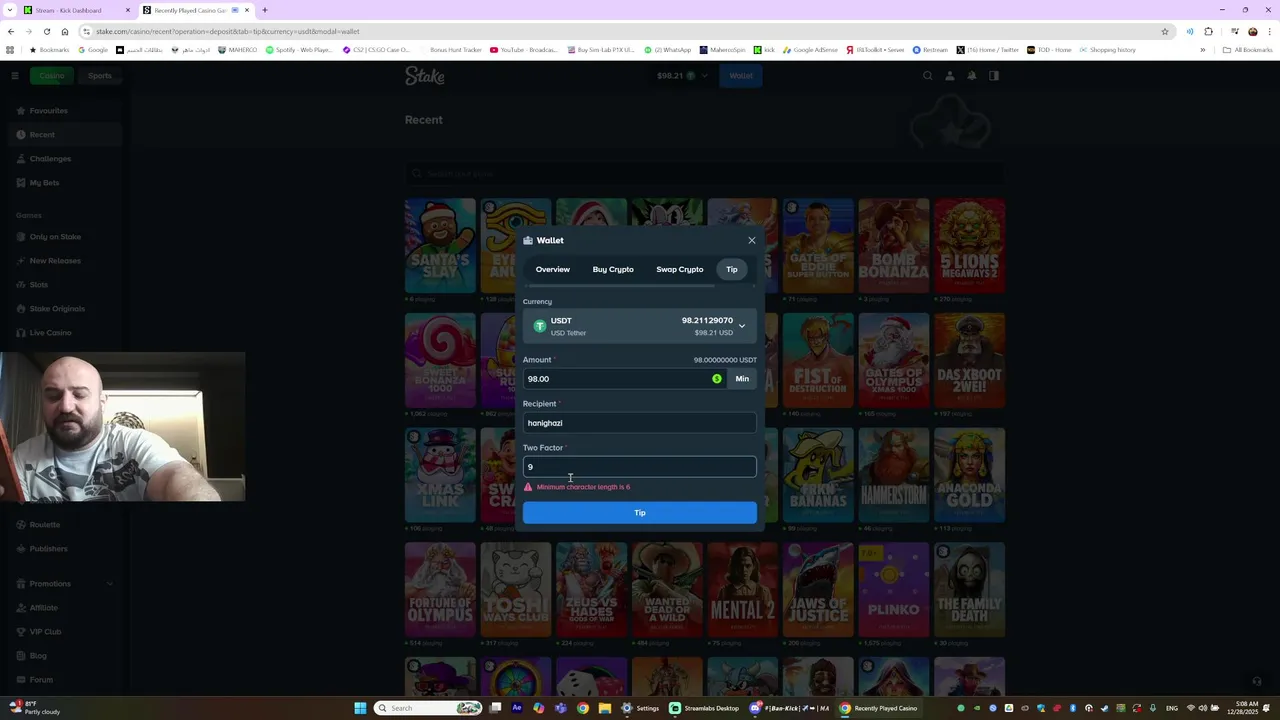Open the Chrome three-dot menu

pyautogui.click(x=1269, y=31)
